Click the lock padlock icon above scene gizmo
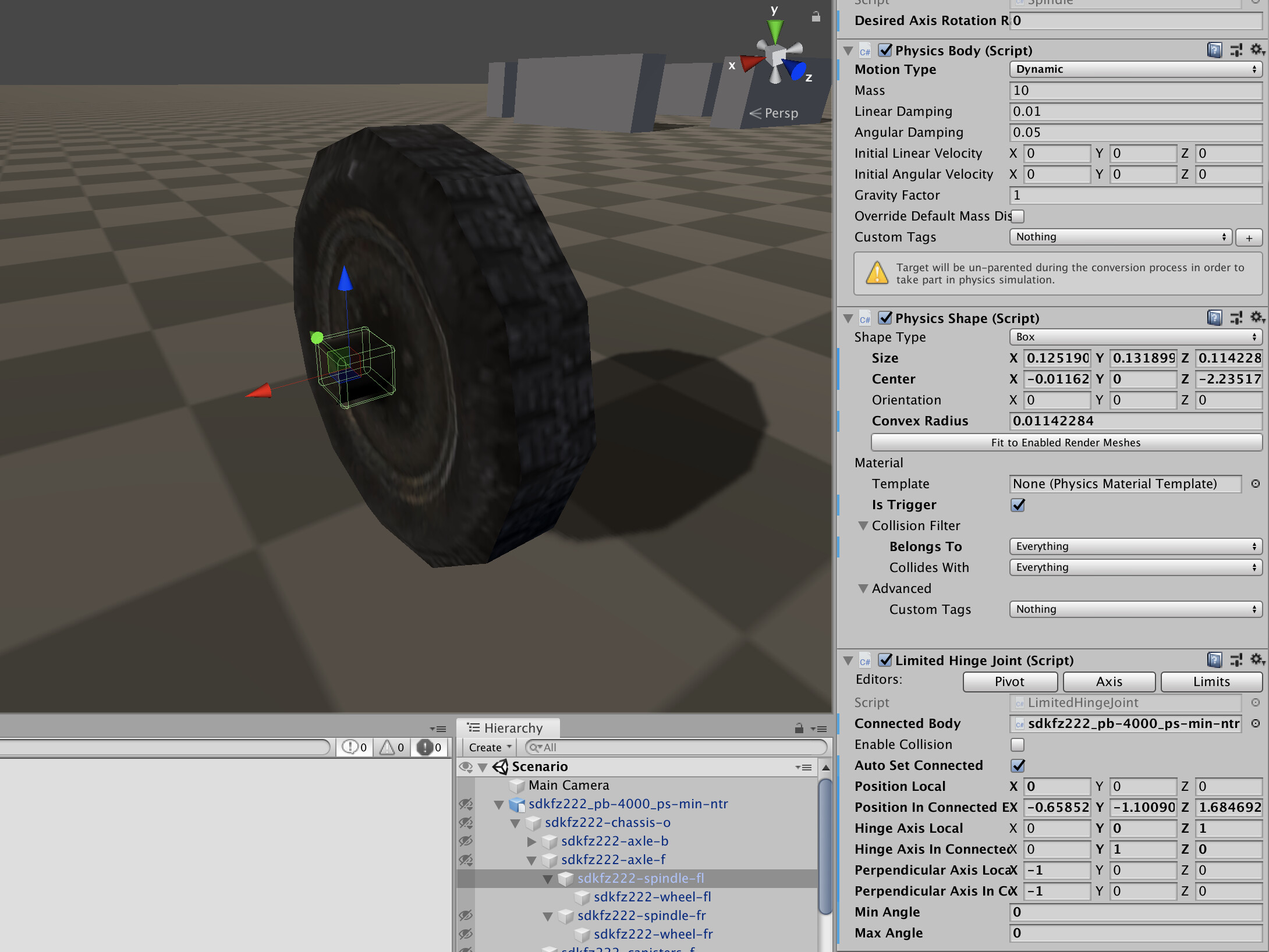1269x952 pixels. coord(816,17)
